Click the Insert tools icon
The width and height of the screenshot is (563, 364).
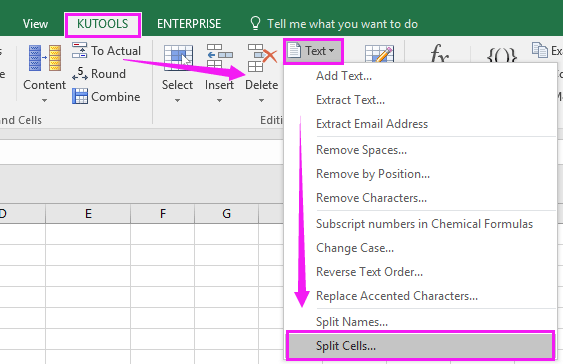pos(219,57)
